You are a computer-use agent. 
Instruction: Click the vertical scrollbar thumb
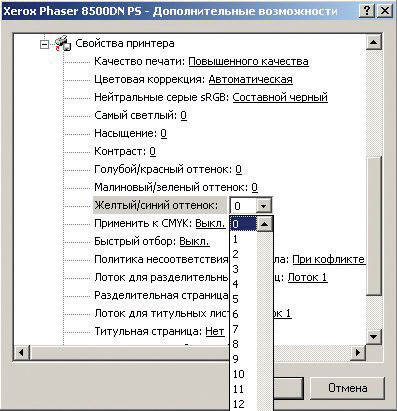[373, 225]
